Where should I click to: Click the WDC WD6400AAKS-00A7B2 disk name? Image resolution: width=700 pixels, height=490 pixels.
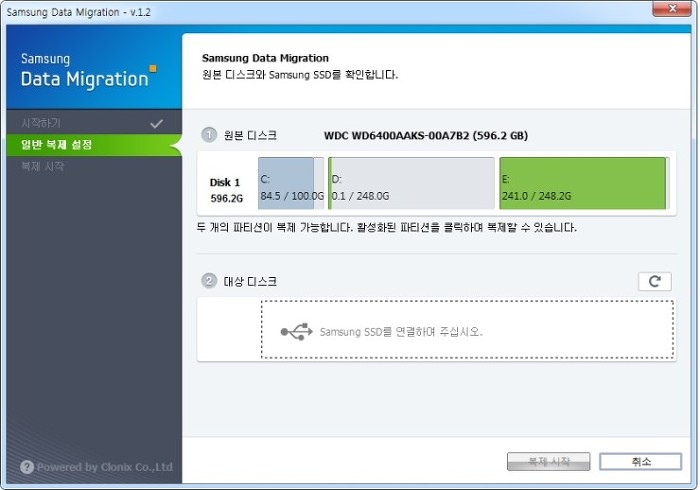[425, 135]
